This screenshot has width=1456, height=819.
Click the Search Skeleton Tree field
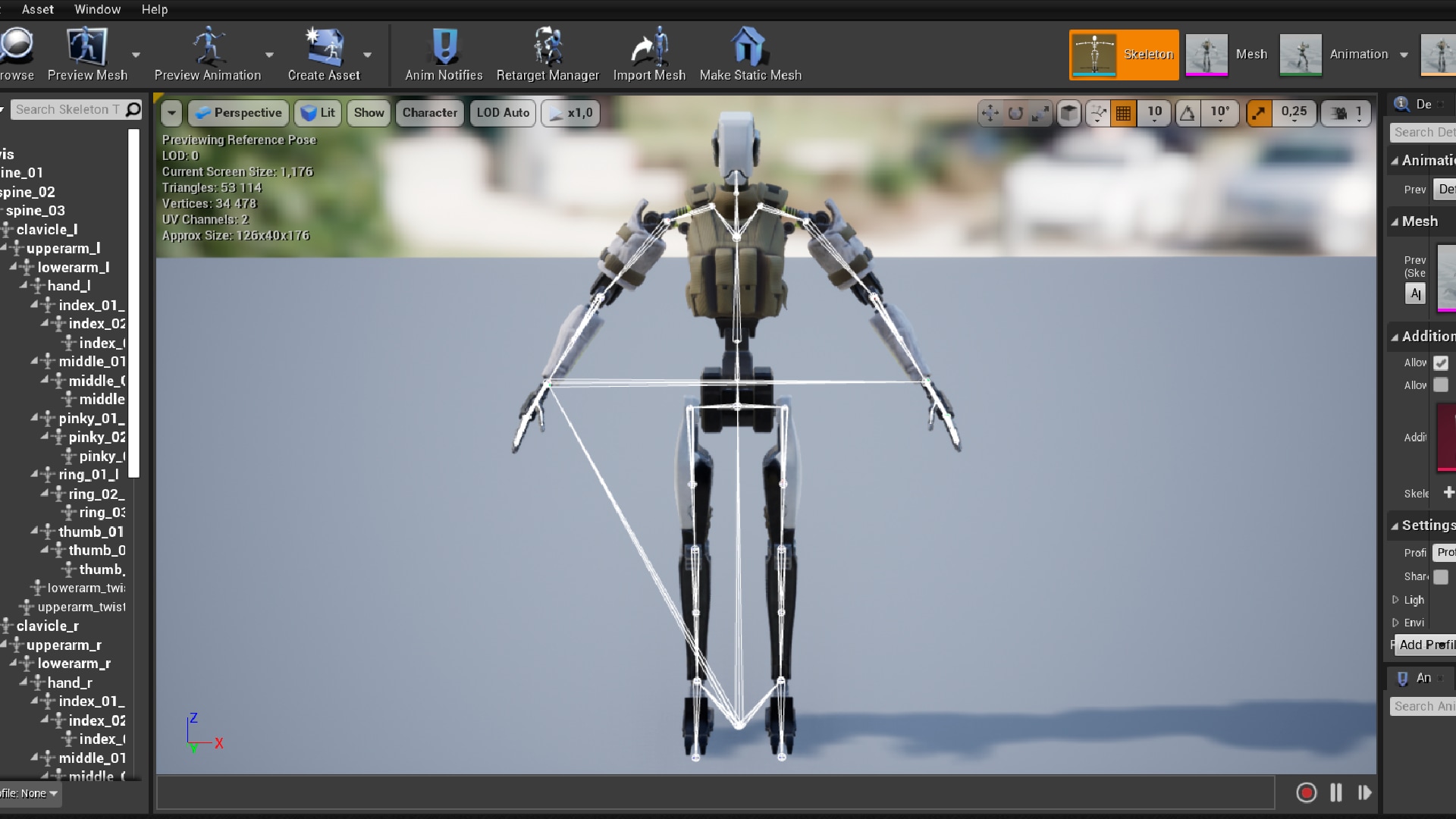pos(67,109)
